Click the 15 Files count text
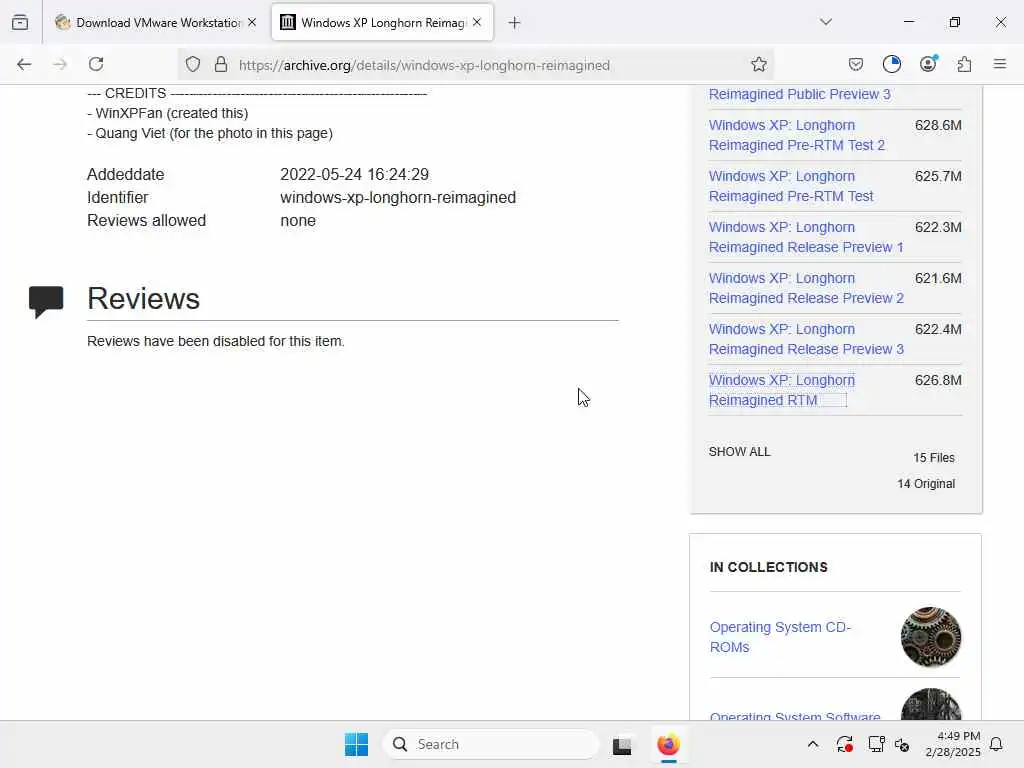Screen dimensions: 1024x768 tap(934, 458)
